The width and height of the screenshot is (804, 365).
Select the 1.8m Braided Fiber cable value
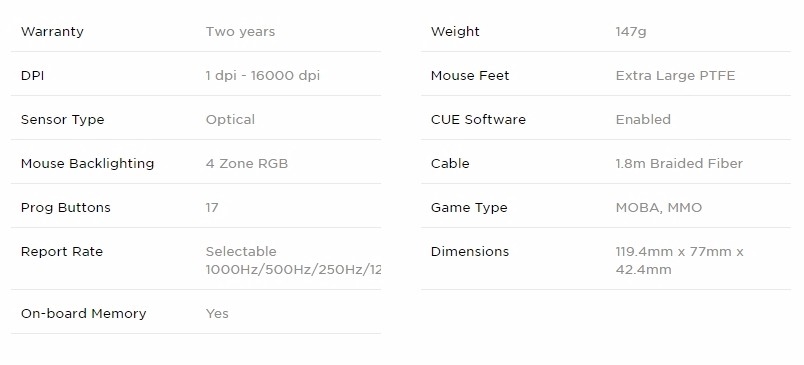pyautogui.click(x=679, y=164)
